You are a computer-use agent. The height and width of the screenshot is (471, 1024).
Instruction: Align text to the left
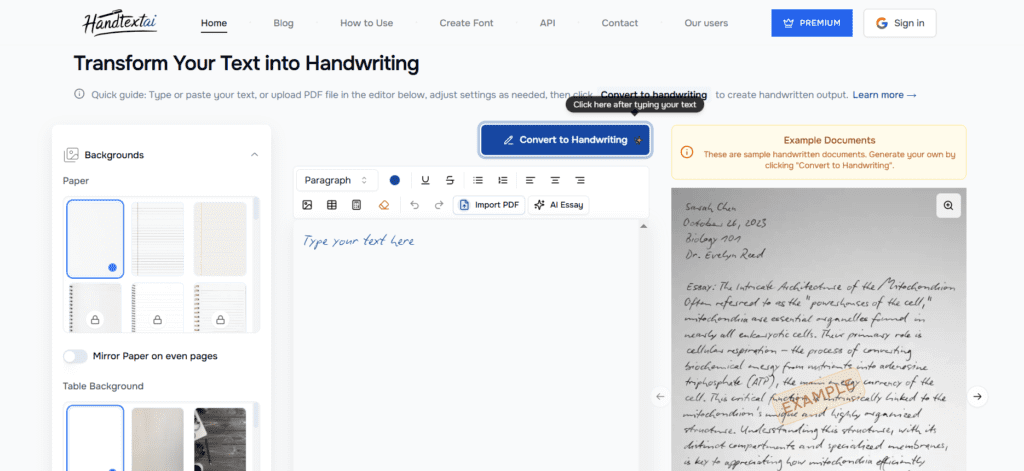(530, 180)
